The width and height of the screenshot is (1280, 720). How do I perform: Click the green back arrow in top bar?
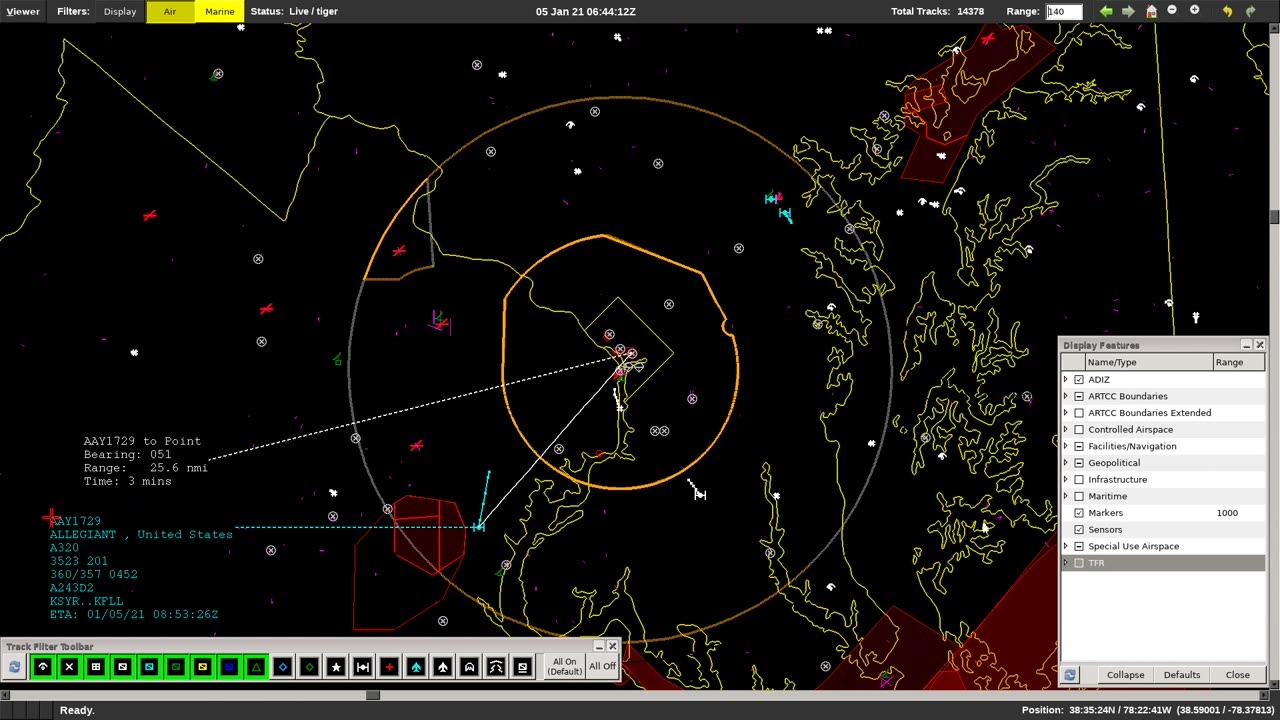pyautogui.click(x=1106, y=11)
